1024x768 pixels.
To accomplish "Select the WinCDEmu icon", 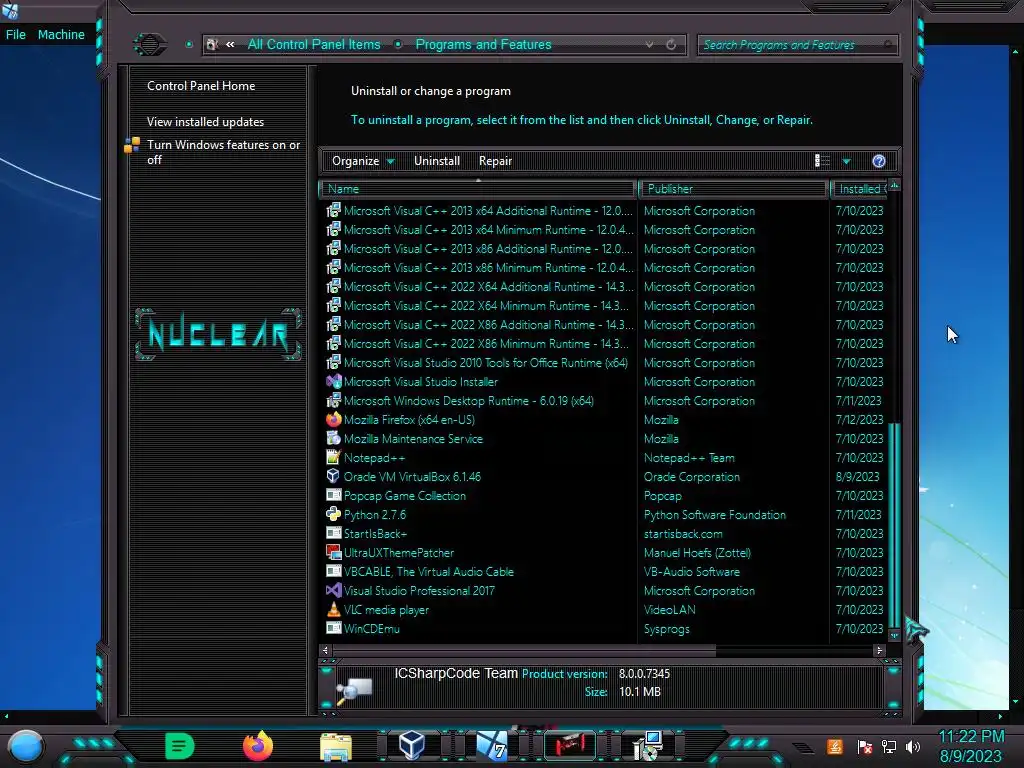I will [333, 628].
